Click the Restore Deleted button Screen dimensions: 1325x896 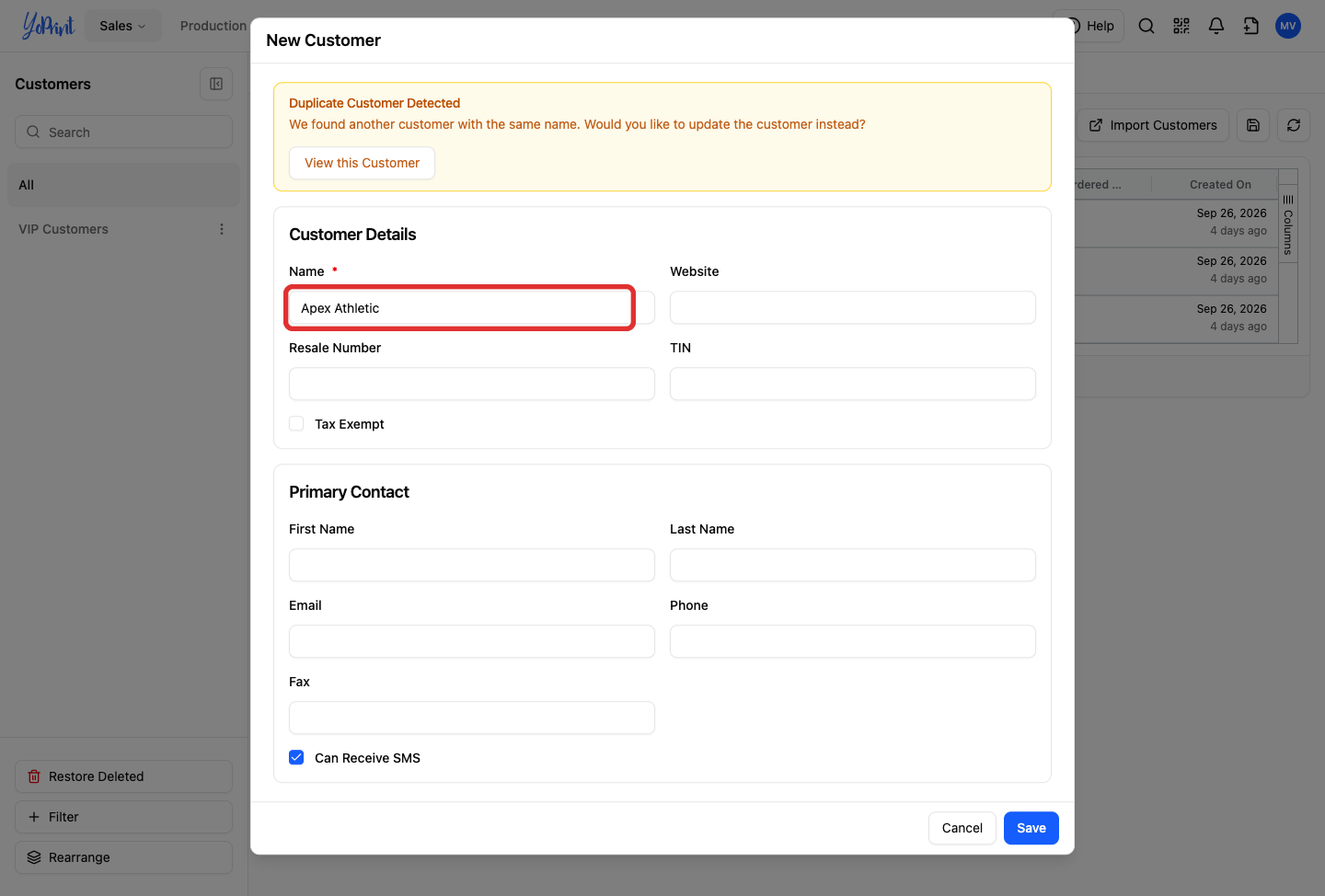click(x=123, y=776)
